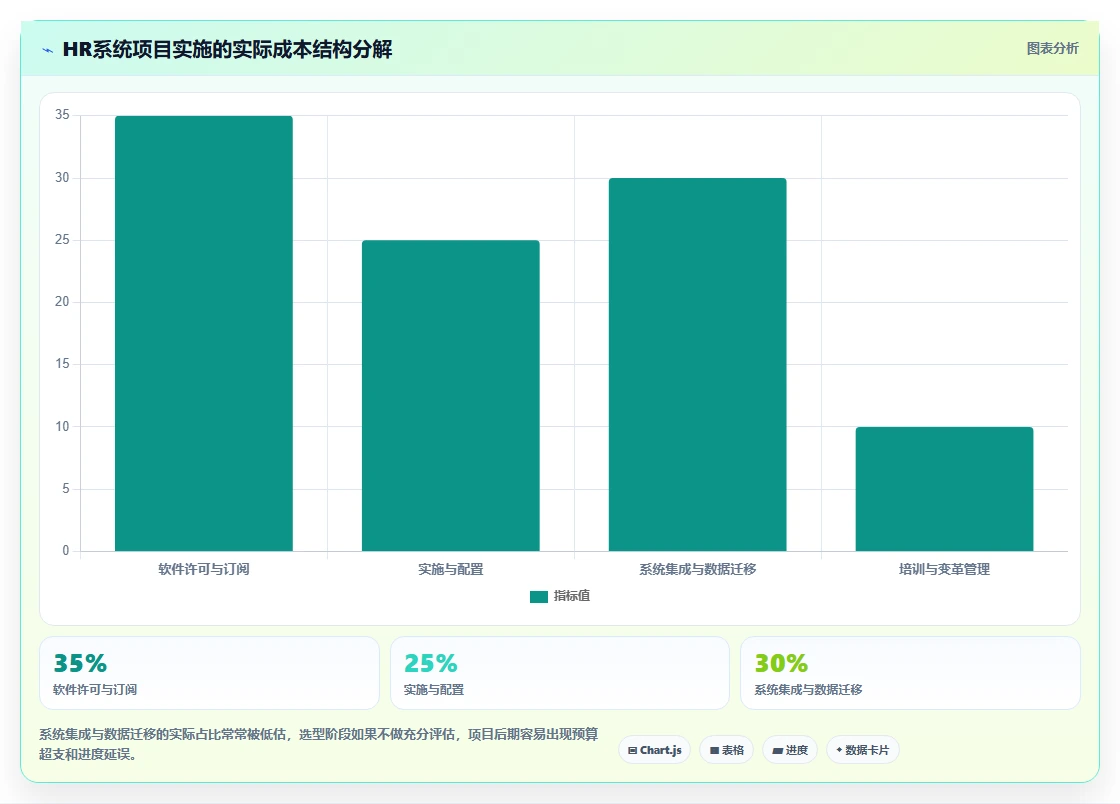
Task: Click the 25% value in second card
Action: [x=431, y=663]
